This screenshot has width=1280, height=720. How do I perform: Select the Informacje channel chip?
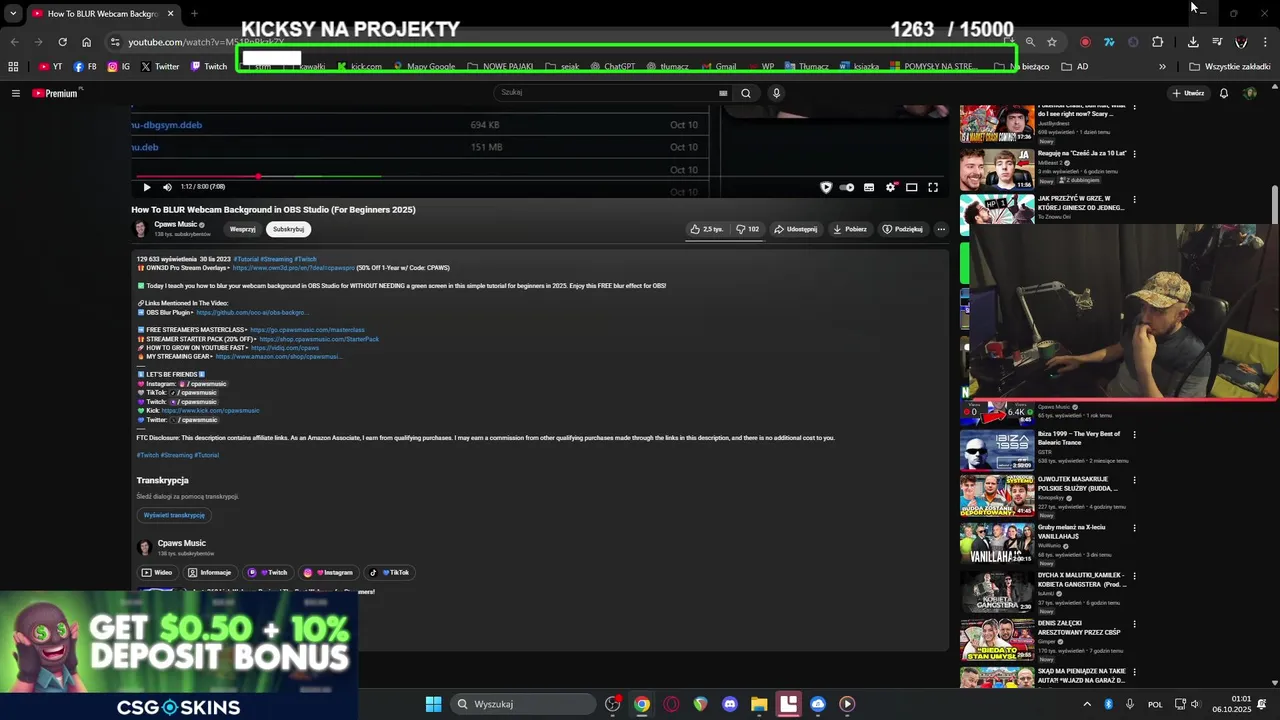point(209,573)
